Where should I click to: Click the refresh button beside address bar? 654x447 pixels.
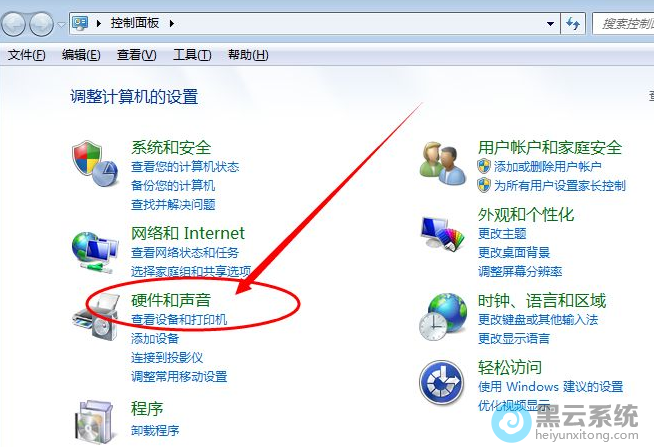tap(573, 24)
